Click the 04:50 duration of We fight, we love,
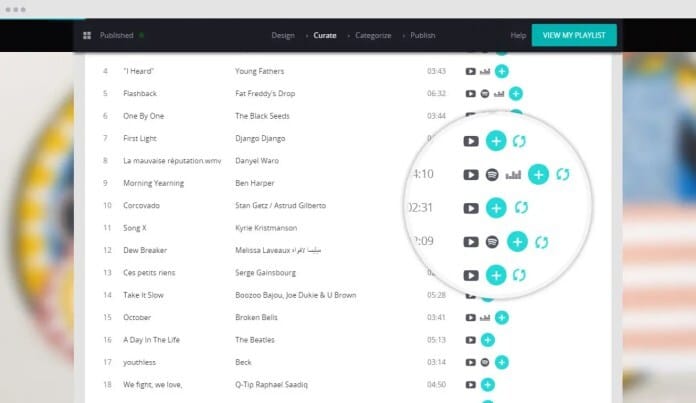 tap(436, 385)
